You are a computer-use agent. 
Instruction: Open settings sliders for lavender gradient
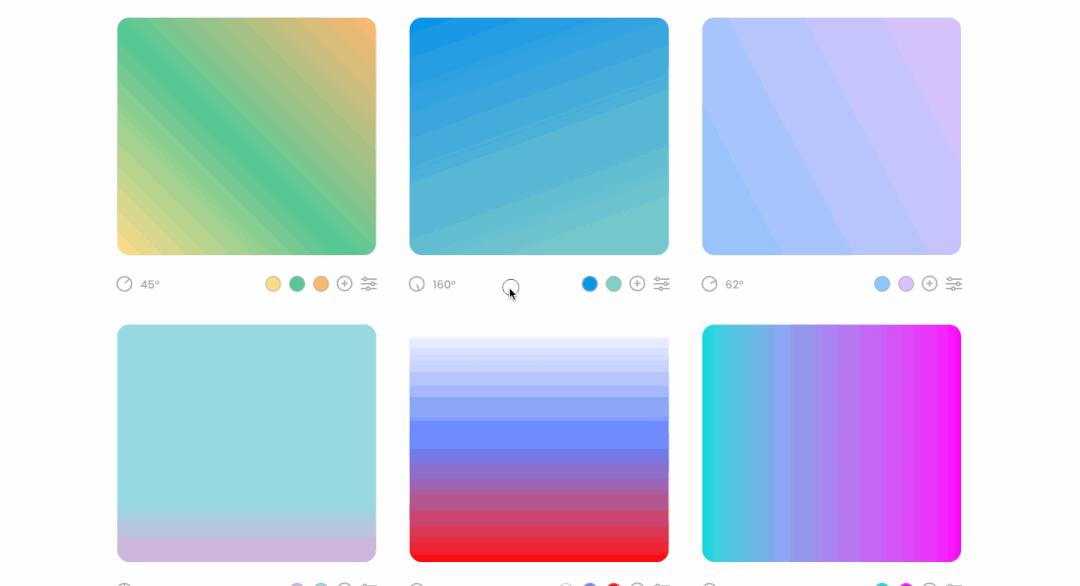coord(954,284)
